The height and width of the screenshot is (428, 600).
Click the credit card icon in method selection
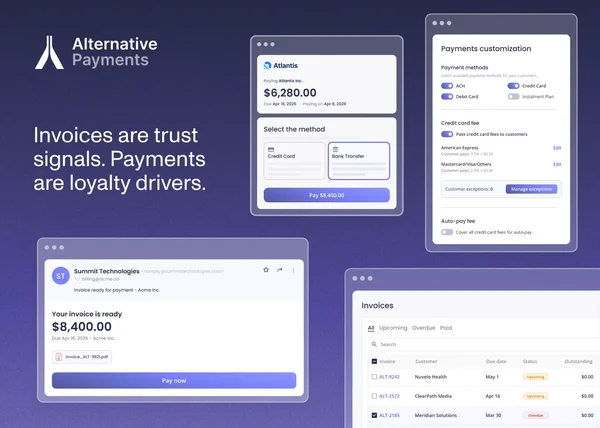click(x=271, y=150)
